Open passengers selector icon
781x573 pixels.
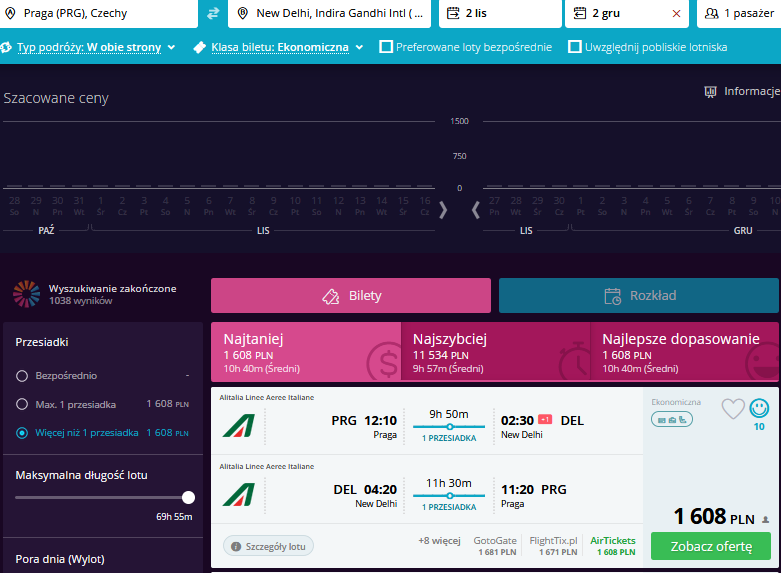(712, 13)
